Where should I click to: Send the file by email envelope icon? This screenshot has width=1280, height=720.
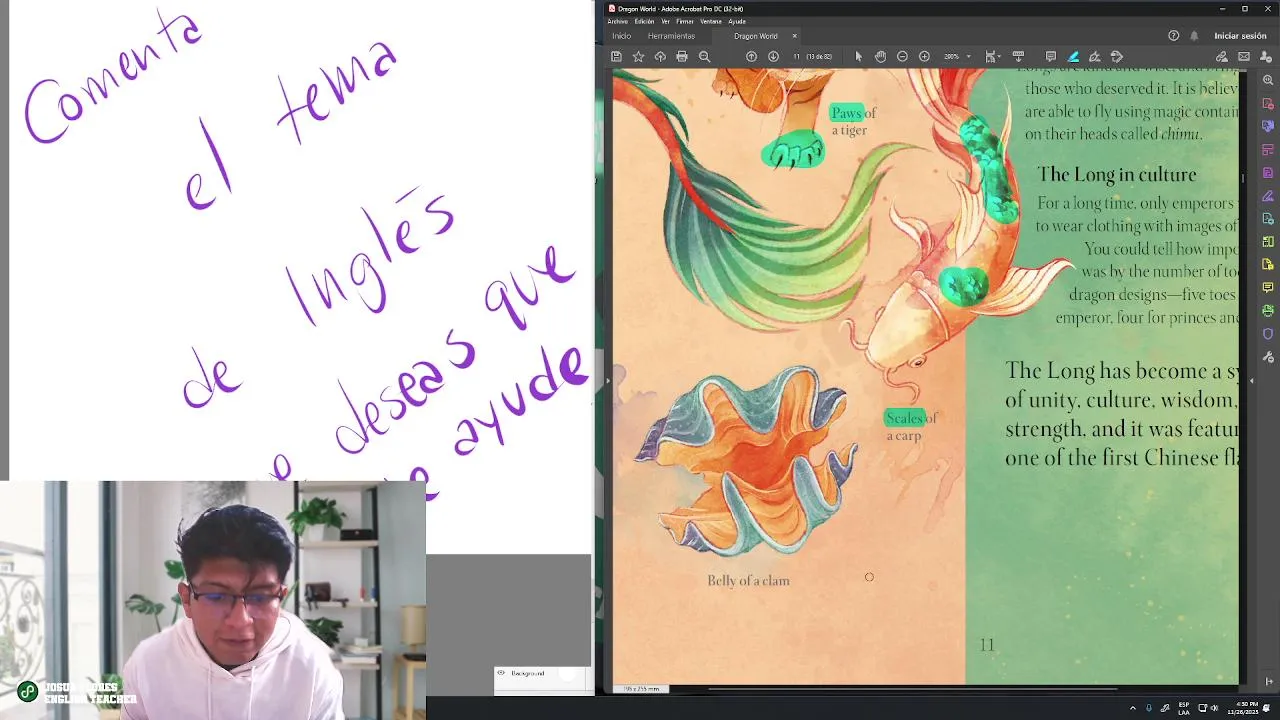(1244, 57)
